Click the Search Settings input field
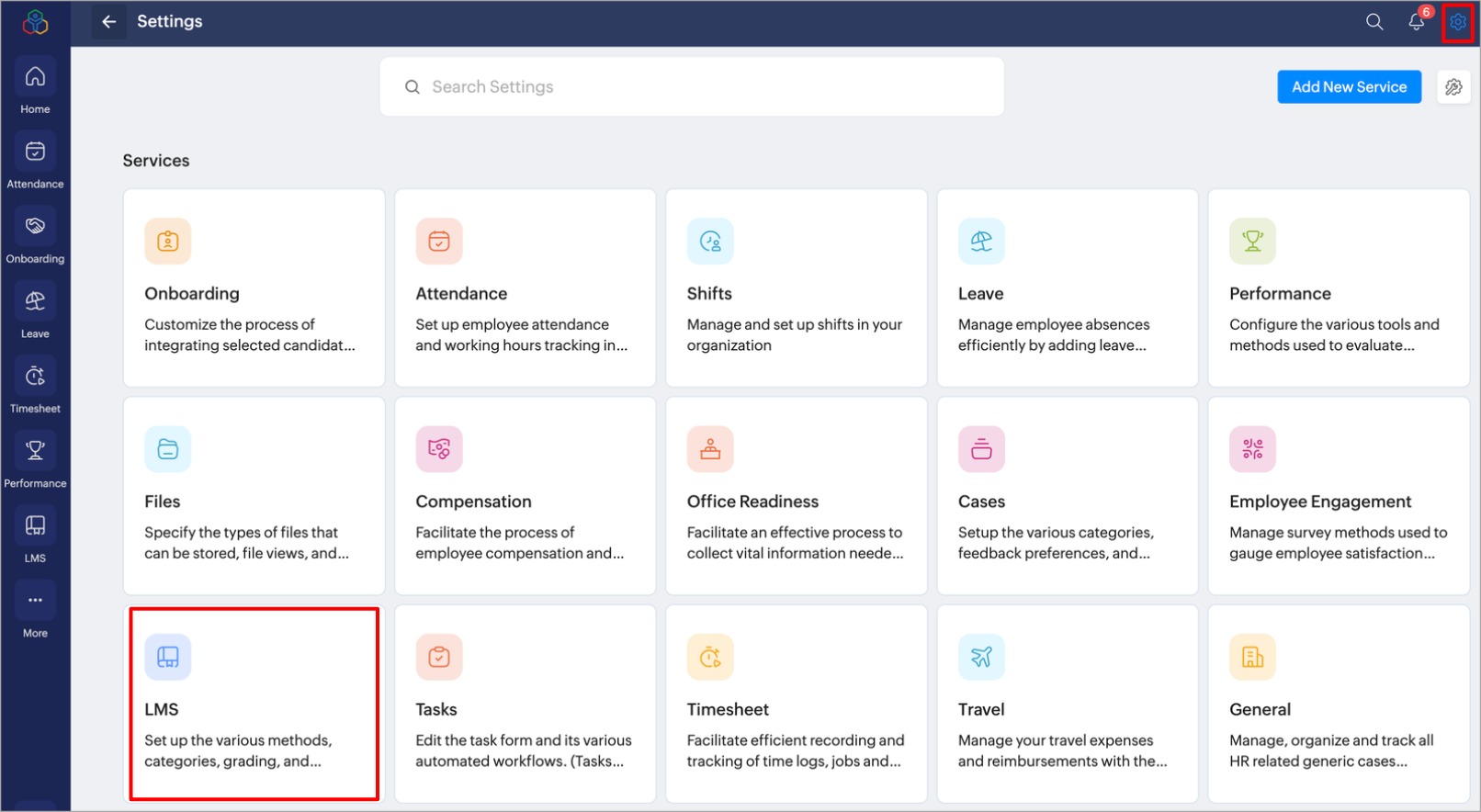 click(691, 87)
